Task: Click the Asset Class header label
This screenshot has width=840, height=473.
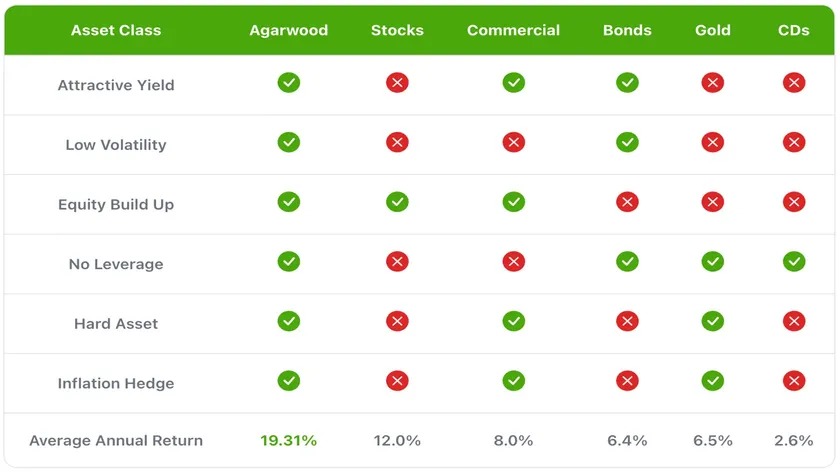Action: tap(115, 30)
